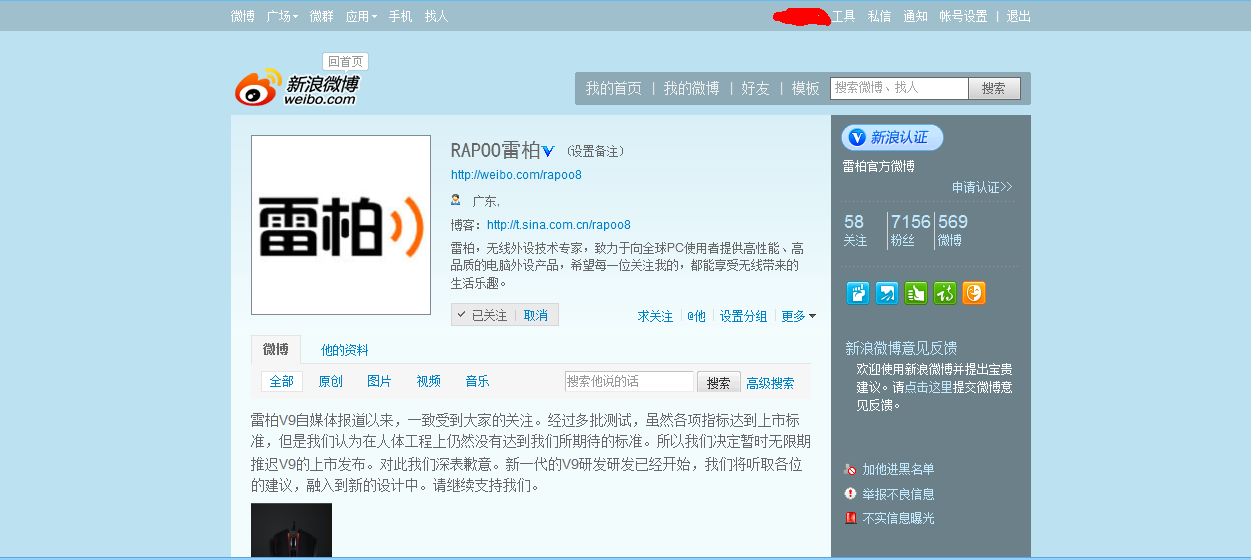The width and height of the screenshot is (1251, 560).
Task: Open 私信 messages link
Action: [x=879, y=16]
